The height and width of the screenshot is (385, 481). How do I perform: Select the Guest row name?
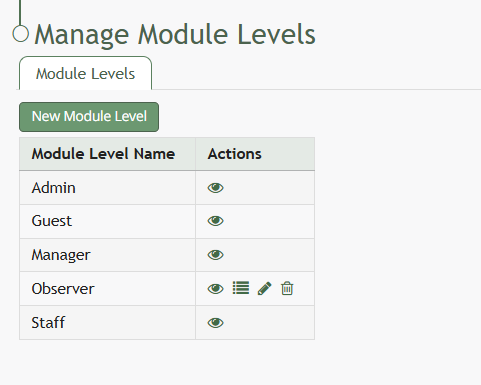tap(52, 221)
